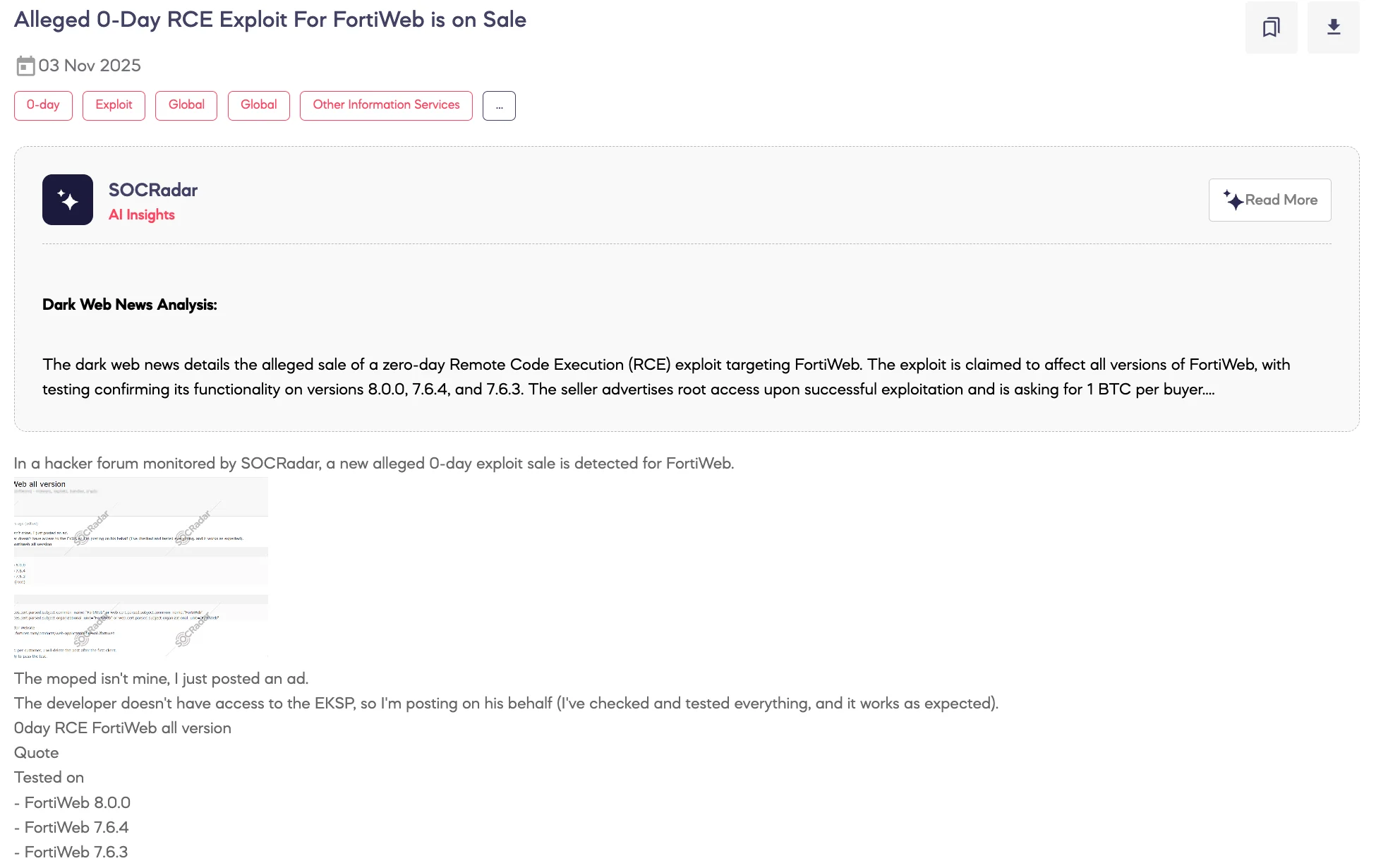This screenshot has width=1376, height=868.
Task: Click the second Global category label
Action: pos(258,105)
